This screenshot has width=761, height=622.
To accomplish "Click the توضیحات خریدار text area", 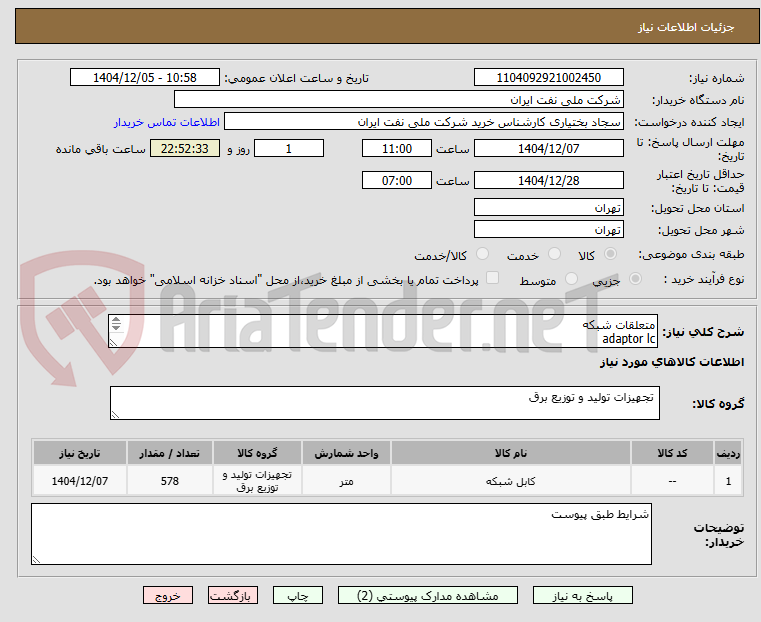I will [x=341, y=534].
